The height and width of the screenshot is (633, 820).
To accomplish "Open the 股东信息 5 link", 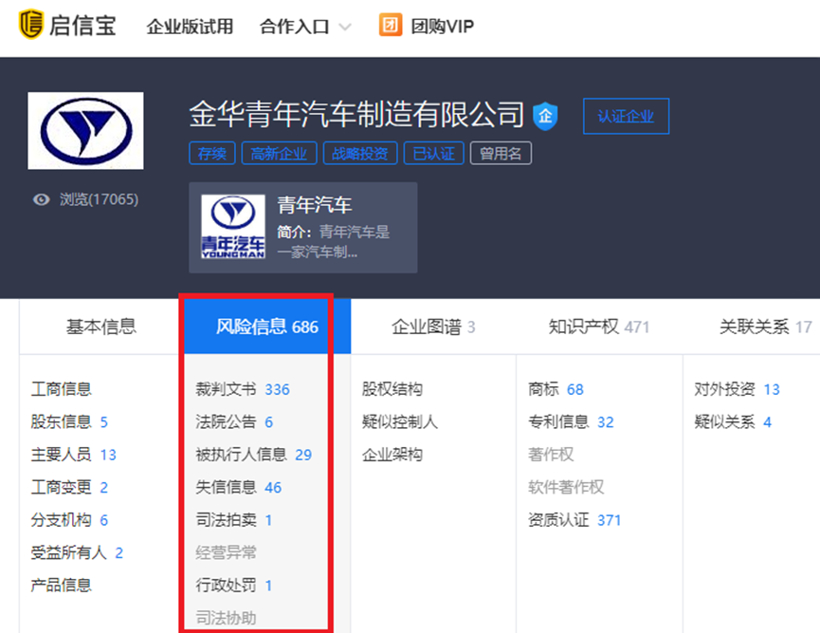I will point(69,422).
